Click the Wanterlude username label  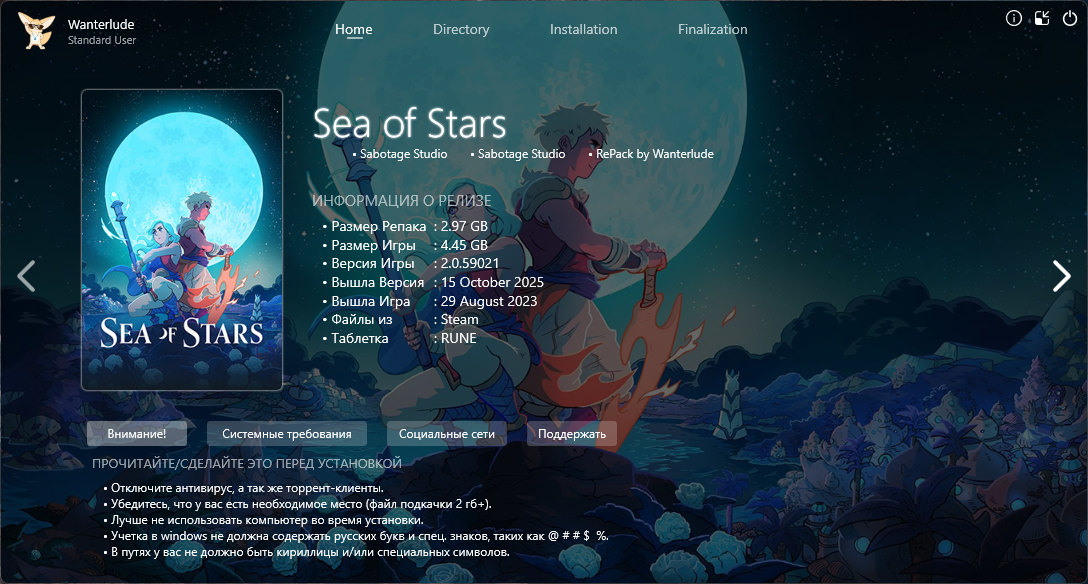(101, 24)
